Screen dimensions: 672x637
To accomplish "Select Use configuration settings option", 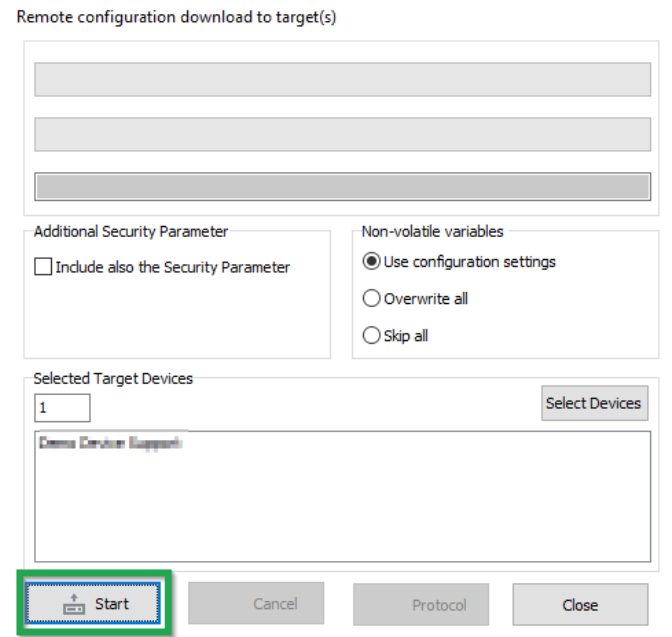I will [x=372, y=262].
